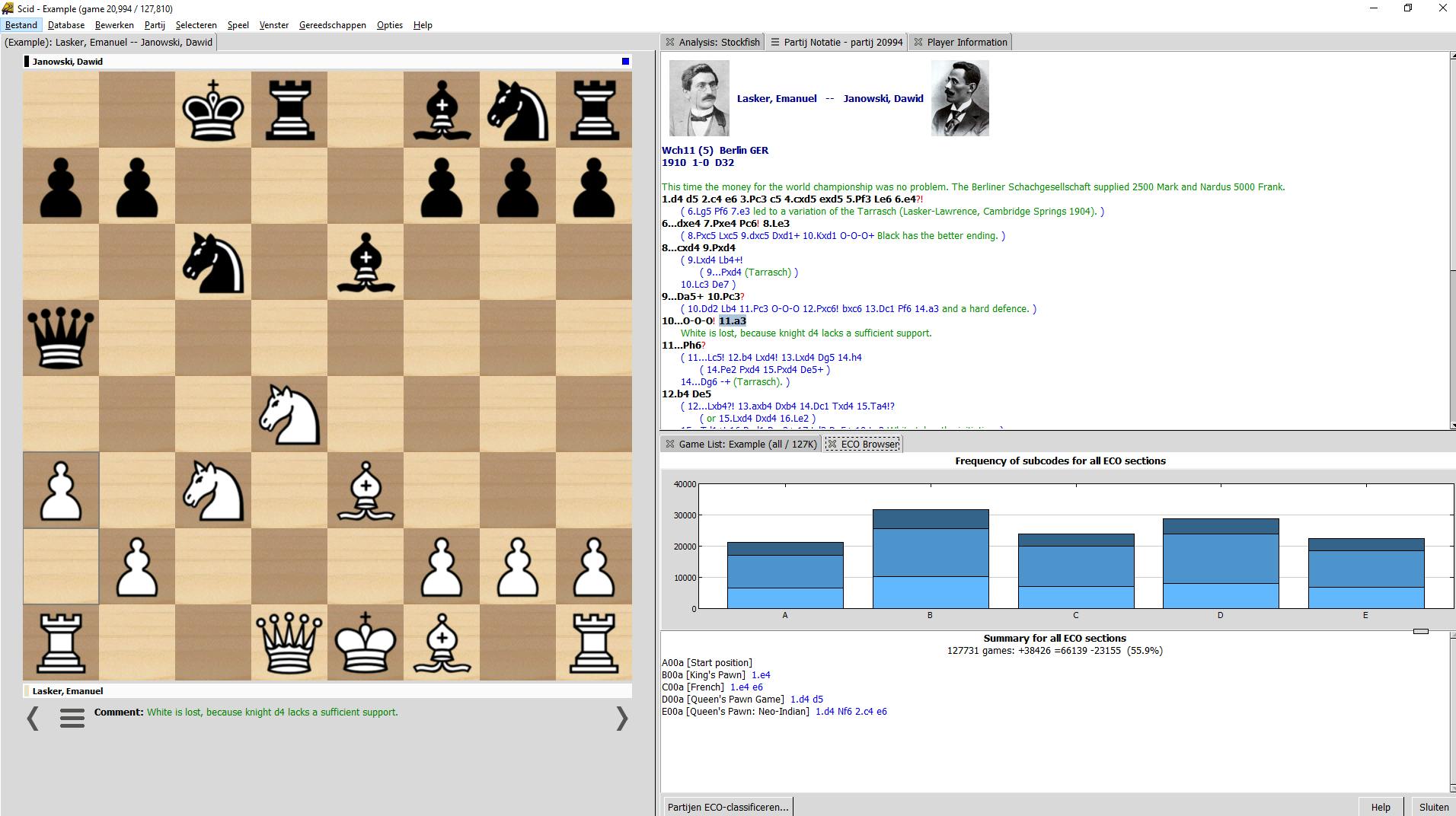The height and width of the screenshot is (816, 1456).
Task: Select the black king on c8
Action: click(x=213, y=110)
